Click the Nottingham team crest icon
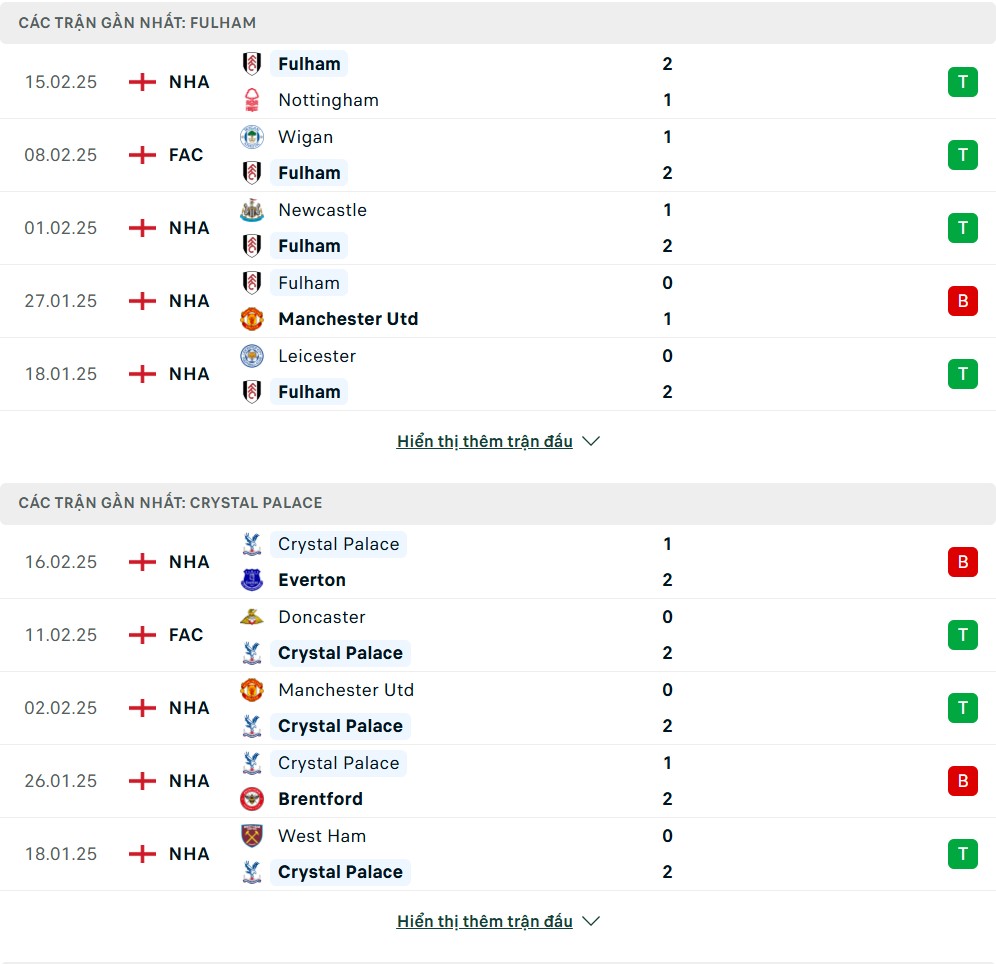 coord(252,100)
